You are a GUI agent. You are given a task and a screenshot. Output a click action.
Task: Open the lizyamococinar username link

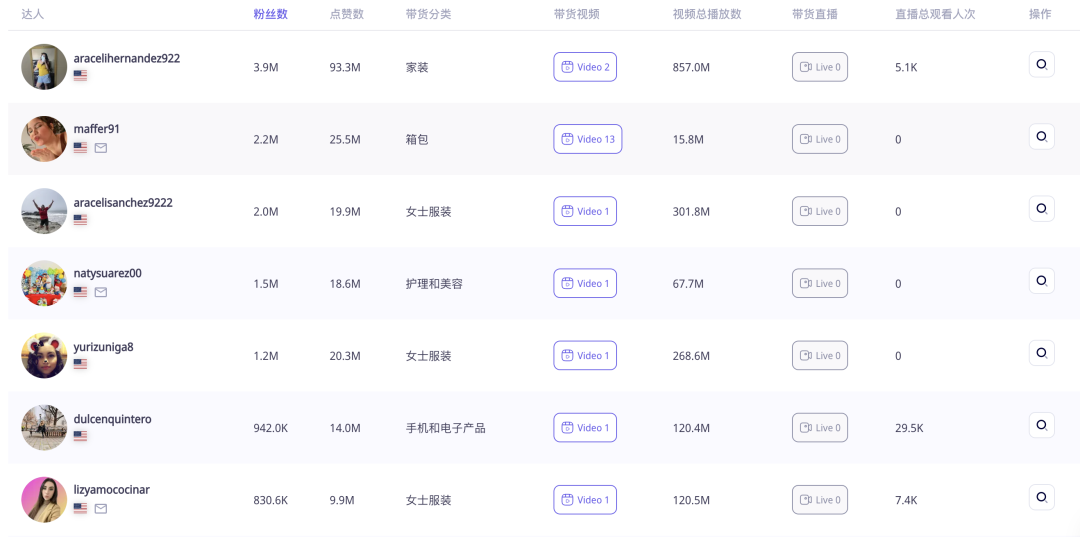112,490
